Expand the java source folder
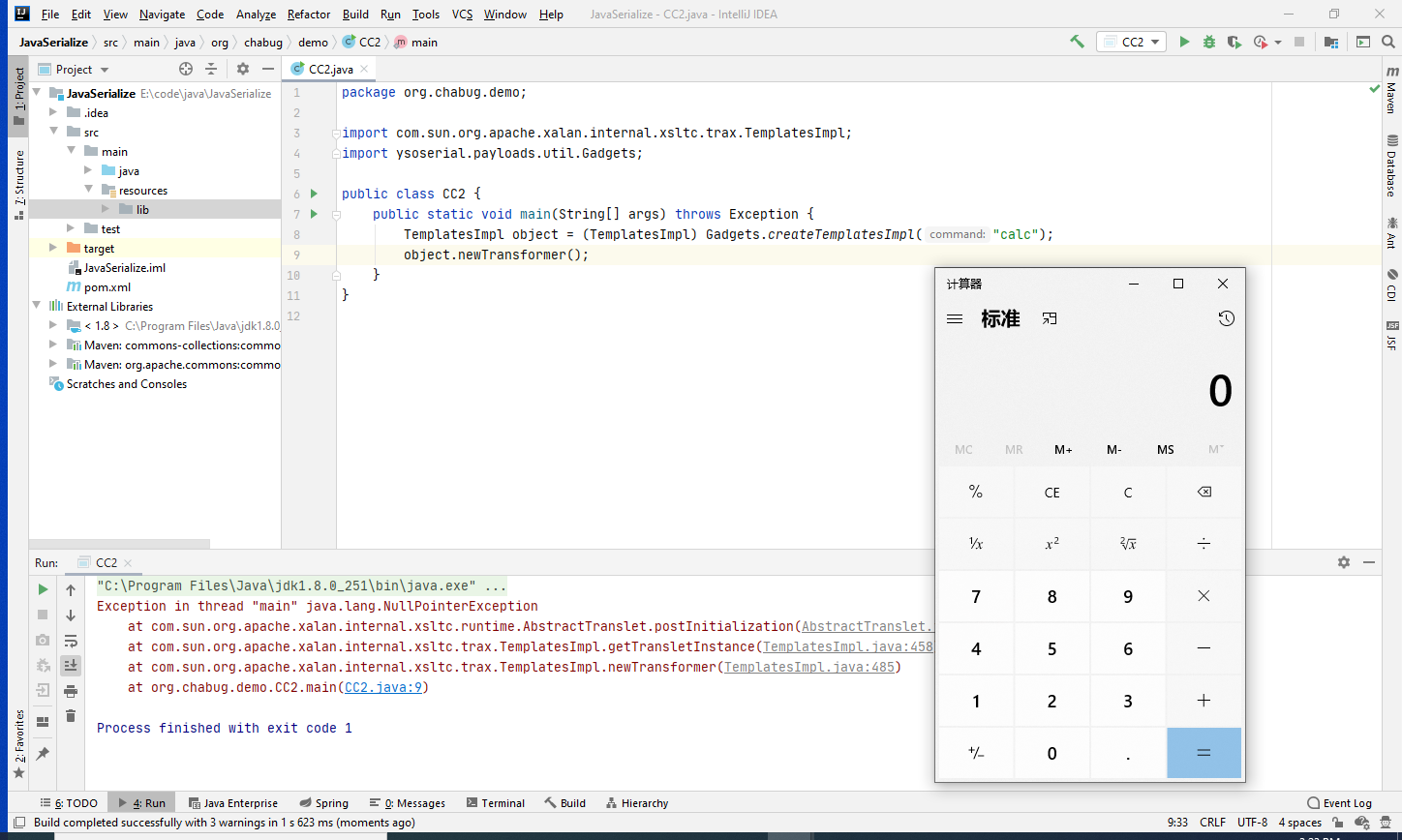Image resolution: width=1402 pixels, height=840 pixels. point(89,171)
